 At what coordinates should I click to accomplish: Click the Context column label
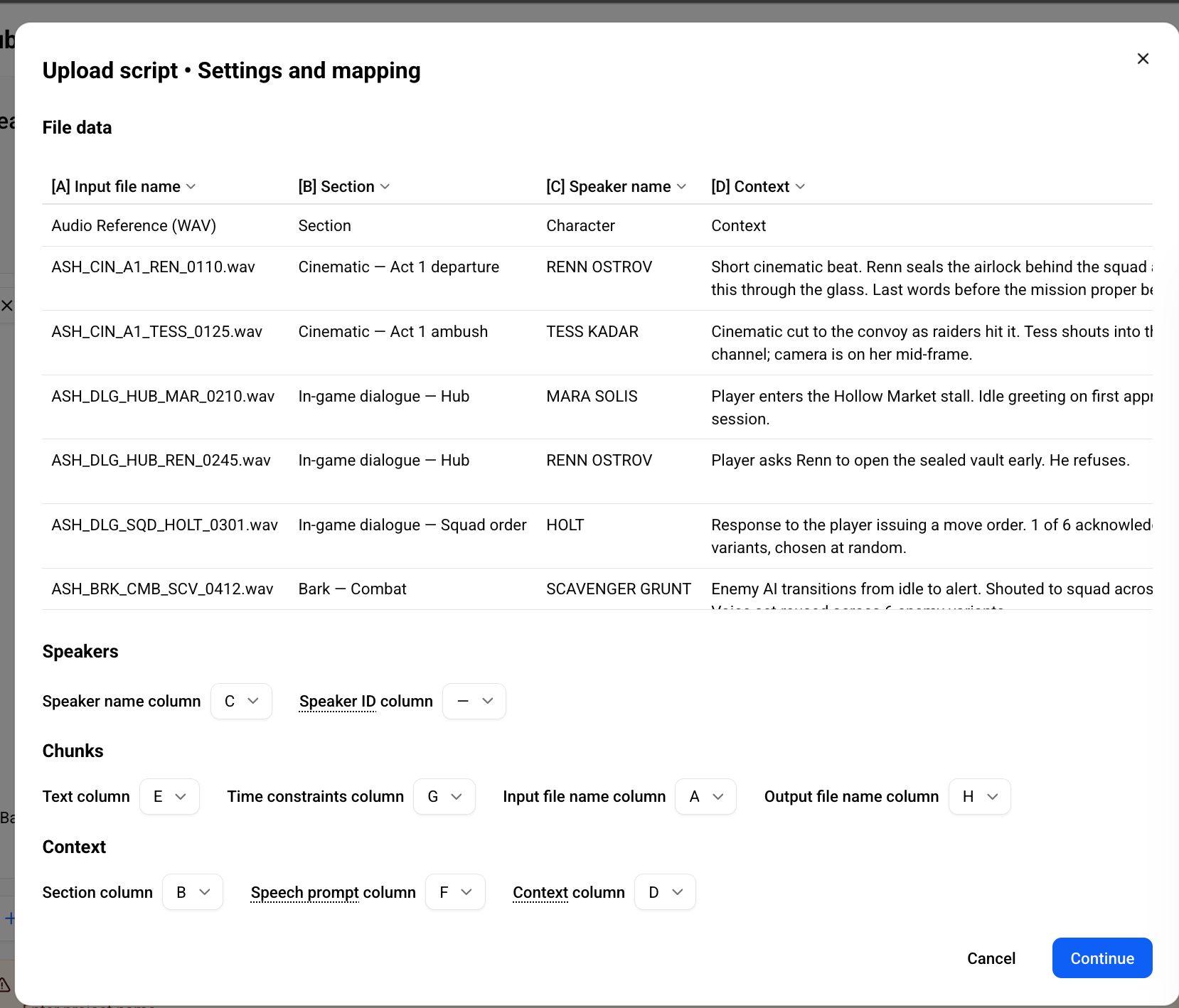[568, 892]
